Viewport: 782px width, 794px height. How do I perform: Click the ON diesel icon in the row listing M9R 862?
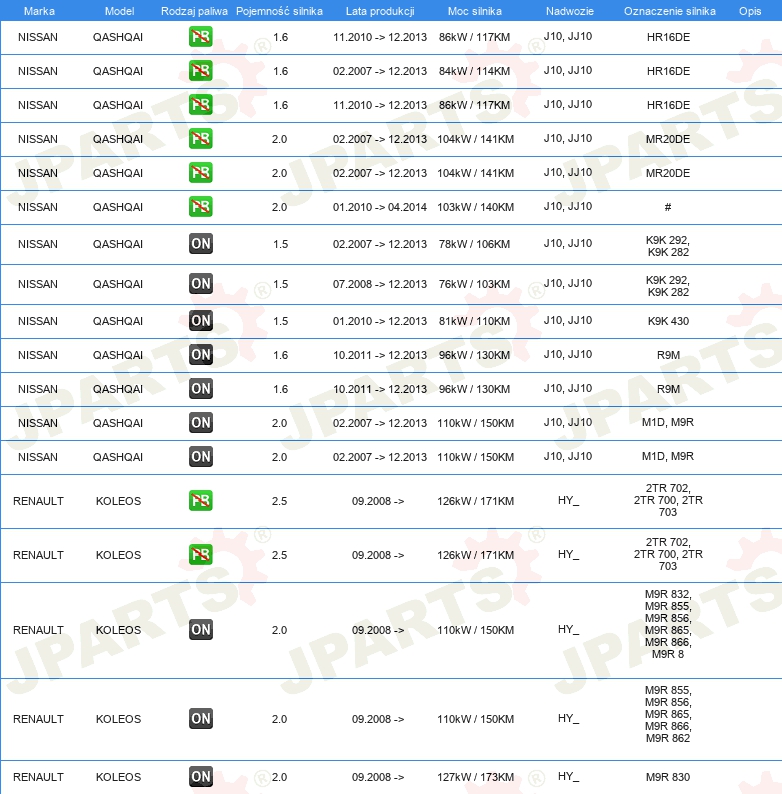(x=201, y=719)
